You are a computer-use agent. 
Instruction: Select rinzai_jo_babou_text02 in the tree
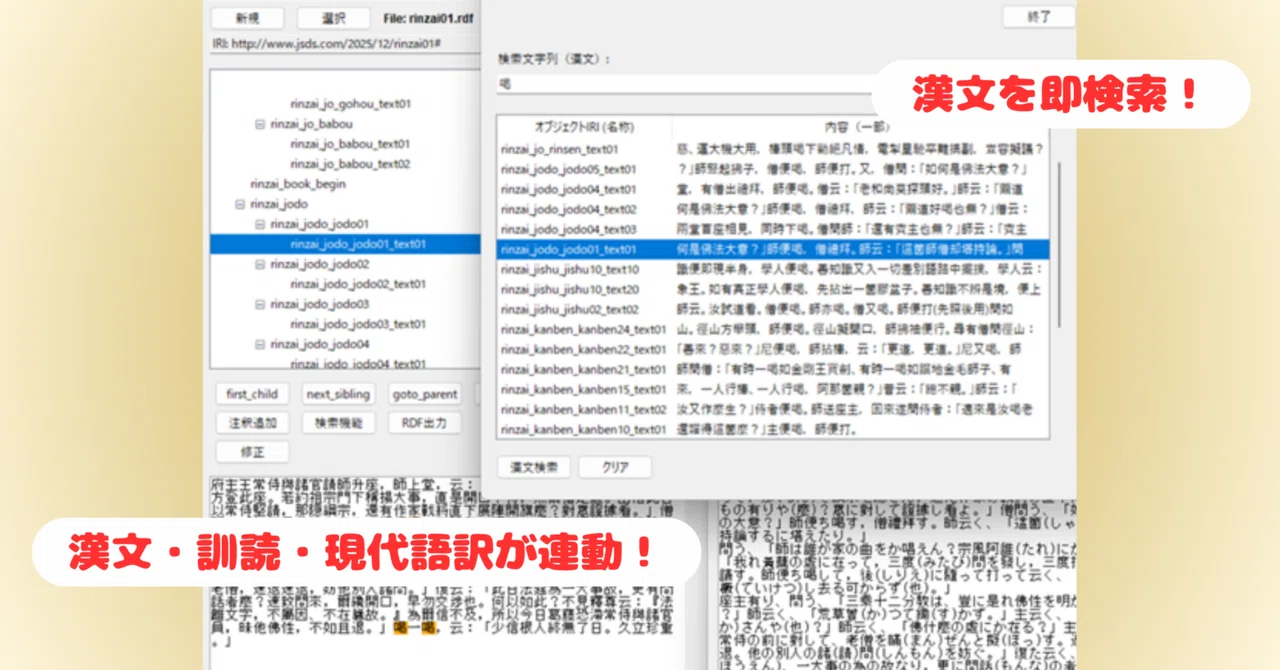pos(350,164)
